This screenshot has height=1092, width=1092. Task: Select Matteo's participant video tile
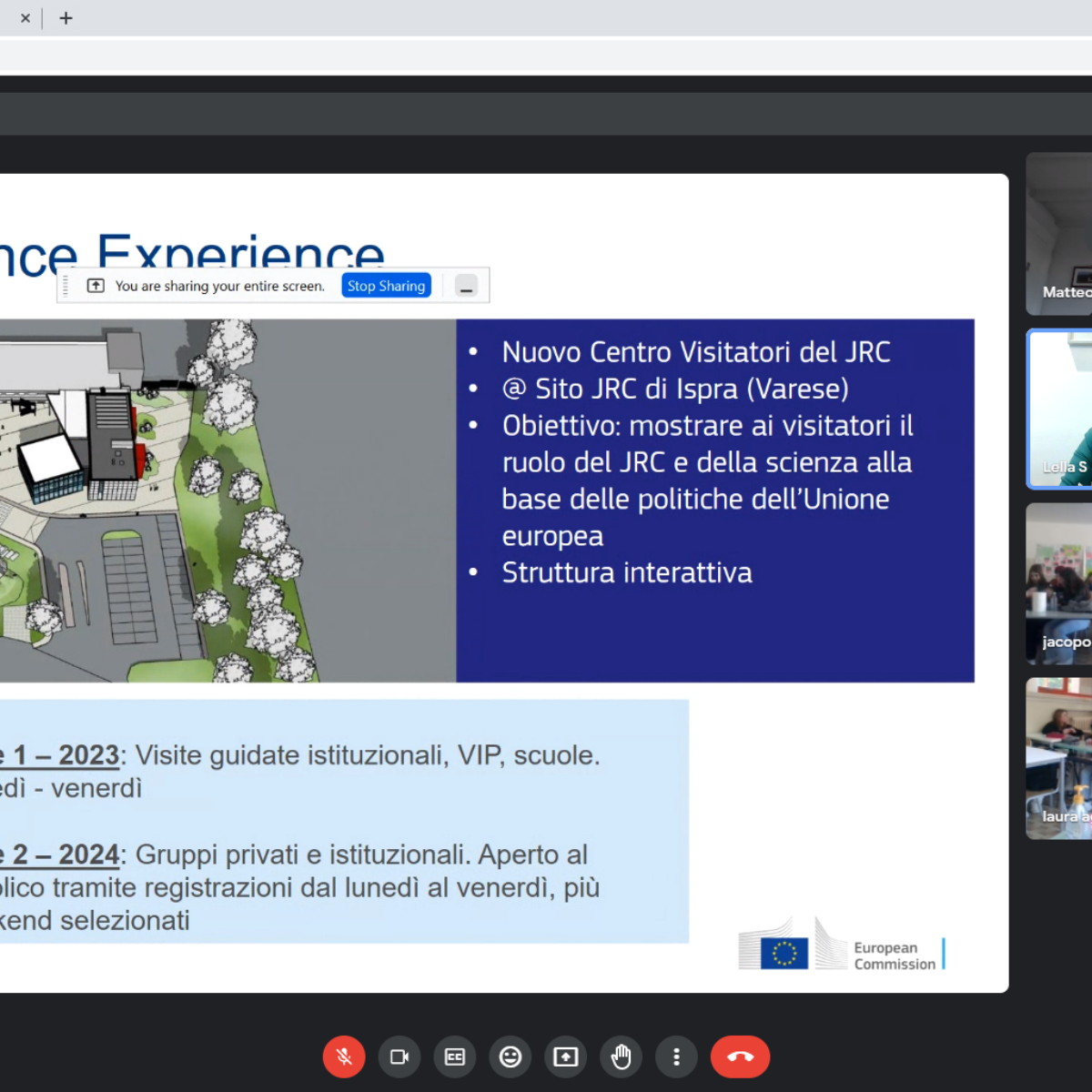[1060, 234]
